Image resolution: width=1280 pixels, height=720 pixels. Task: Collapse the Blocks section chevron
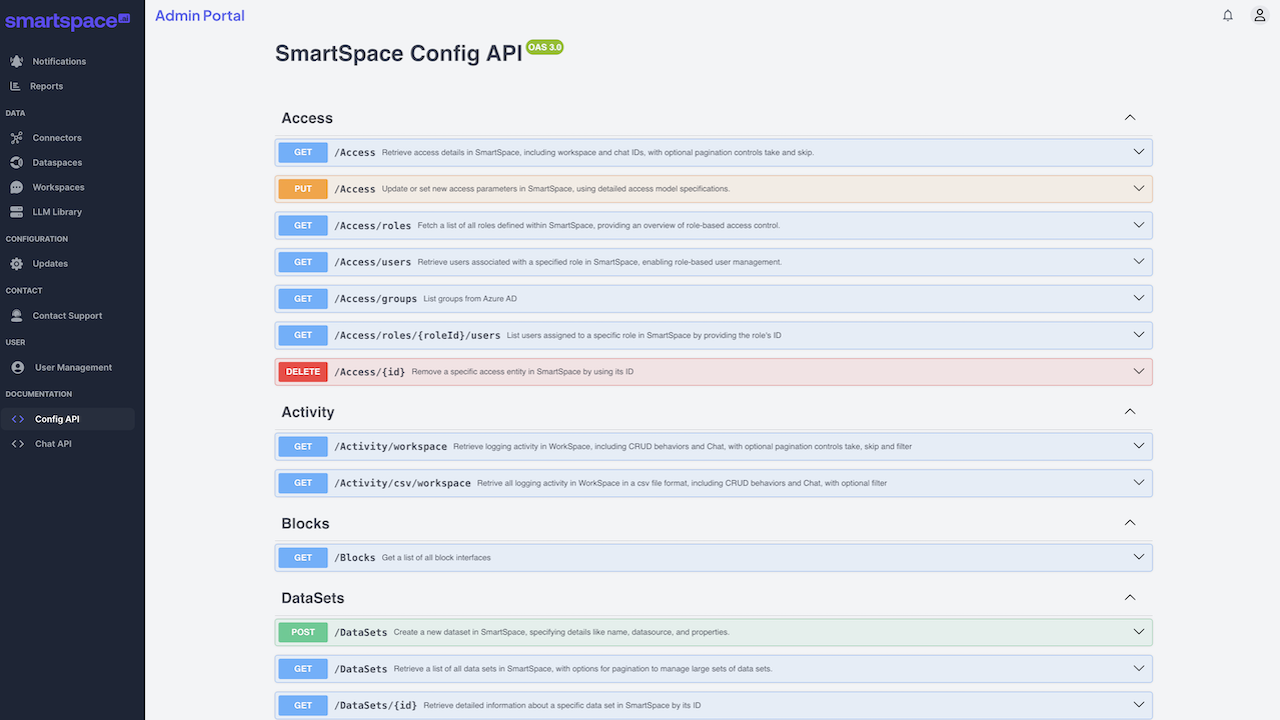coord(1130,523)
